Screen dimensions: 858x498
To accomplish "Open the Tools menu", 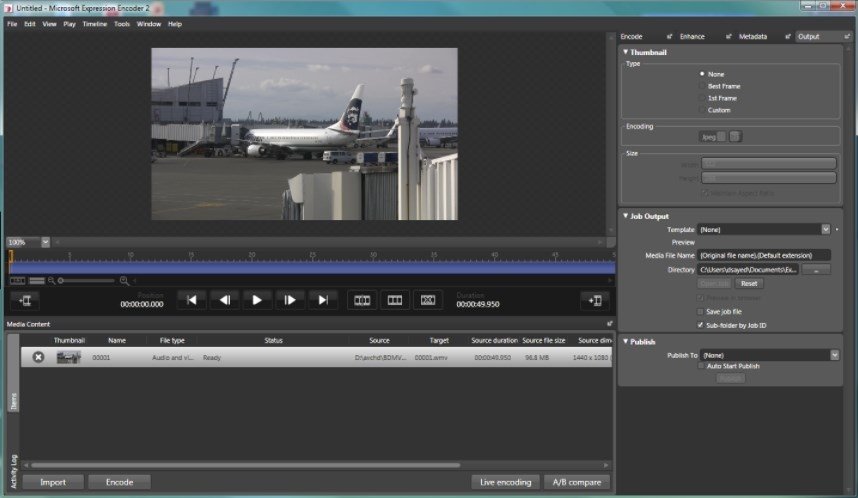I will (x=121, y=24).
